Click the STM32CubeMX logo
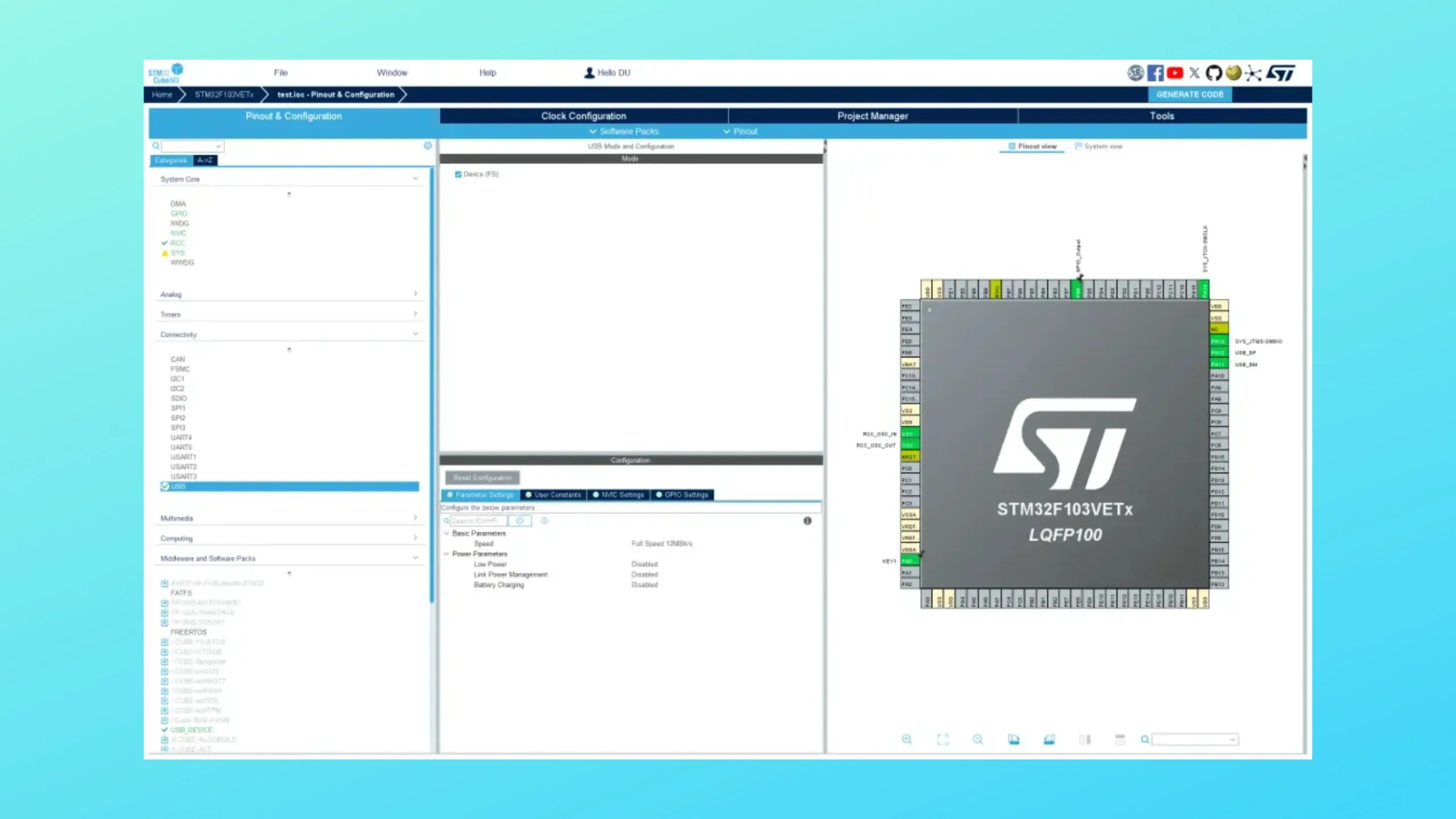The width and height of the screenshot is (1456, 819). [x=166, y=73]
